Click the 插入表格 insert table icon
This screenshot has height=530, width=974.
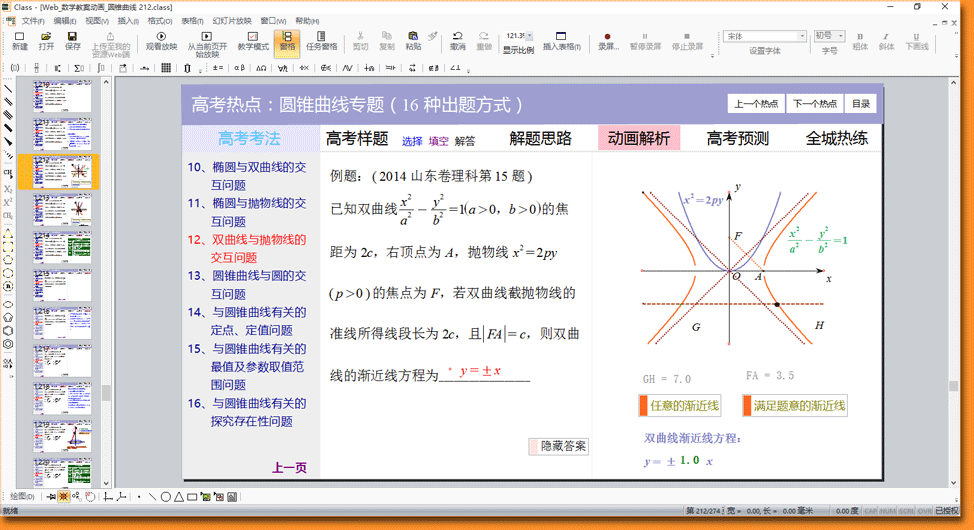562,40
